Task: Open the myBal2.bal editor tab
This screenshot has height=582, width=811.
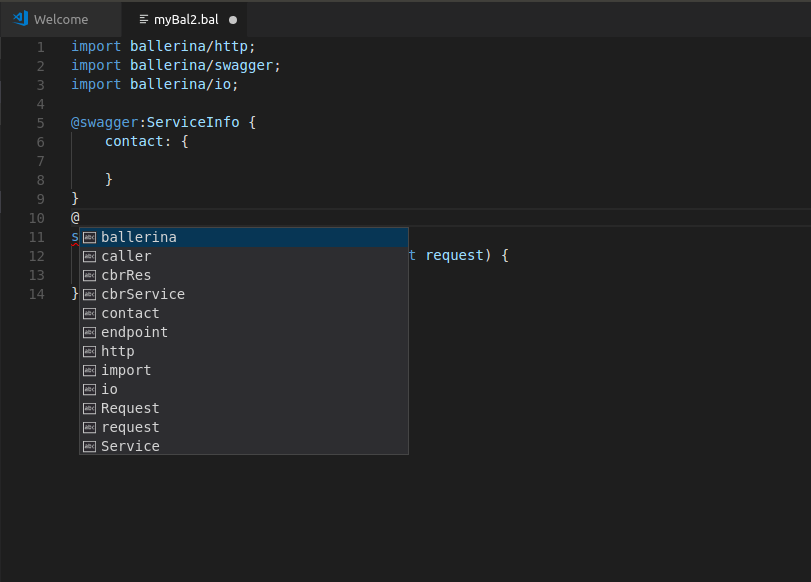Action: click(184, 20)
